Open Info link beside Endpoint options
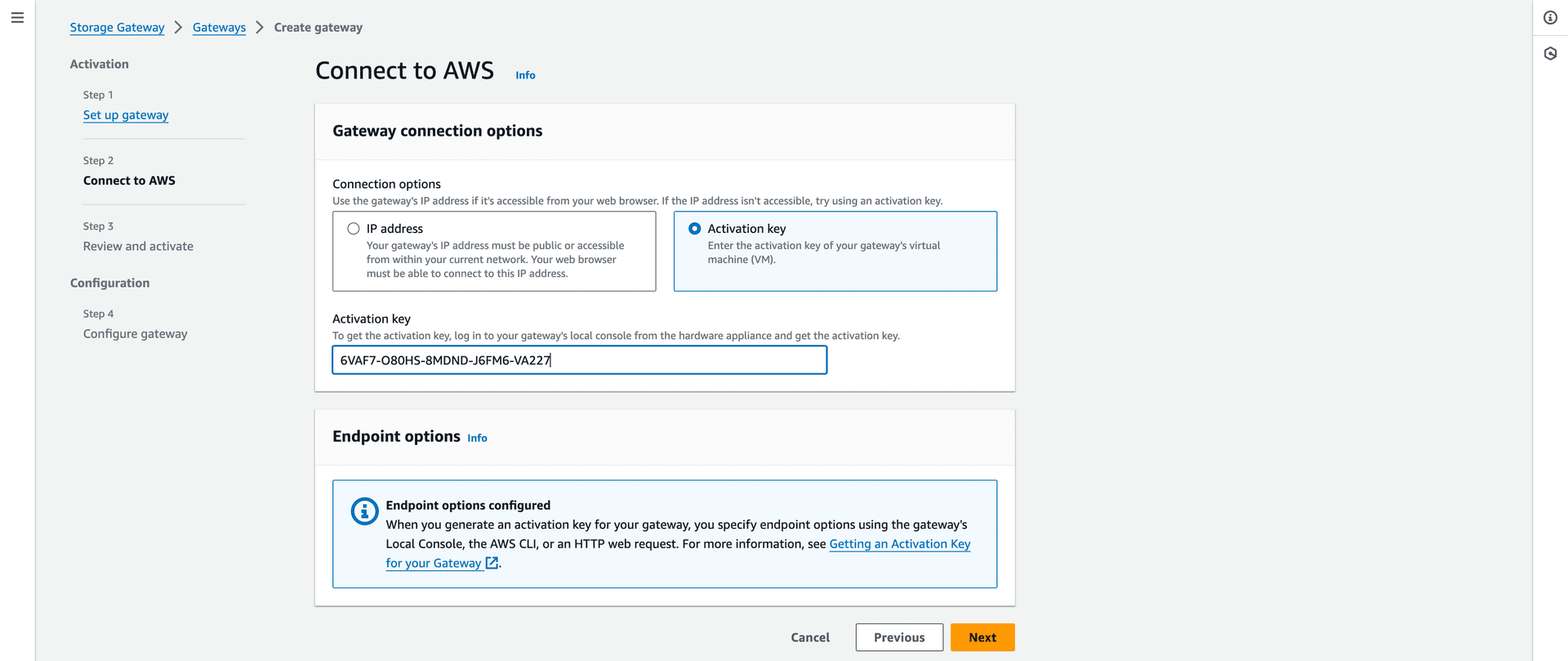Image resolution: width=1568 pixels, height=661 pixels. [477, 438]
